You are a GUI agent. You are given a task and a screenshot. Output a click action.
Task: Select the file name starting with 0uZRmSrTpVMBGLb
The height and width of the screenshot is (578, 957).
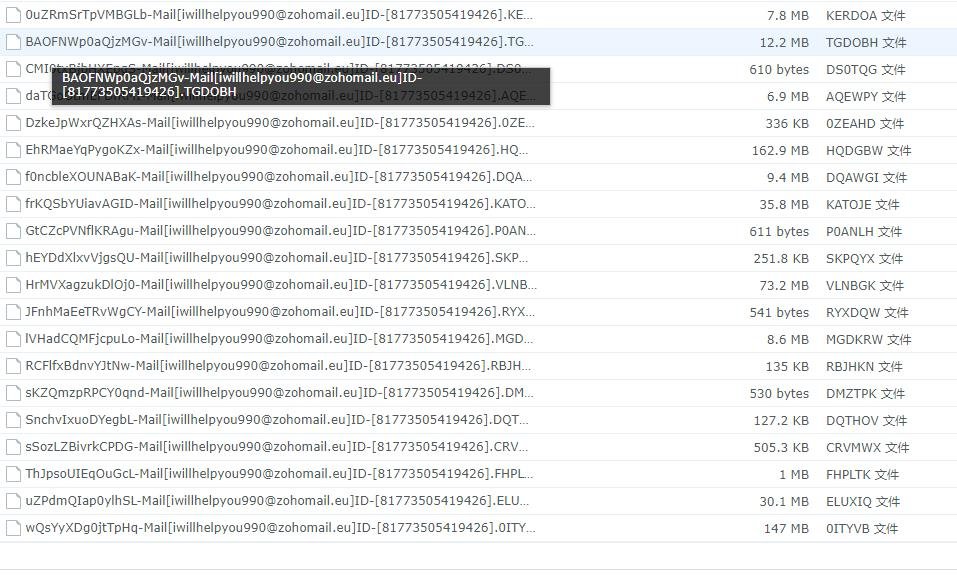(x=279, y=15)
